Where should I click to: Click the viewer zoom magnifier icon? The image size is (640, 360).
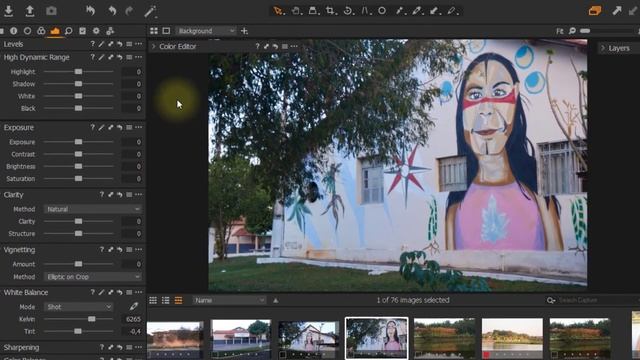[572, 31]
